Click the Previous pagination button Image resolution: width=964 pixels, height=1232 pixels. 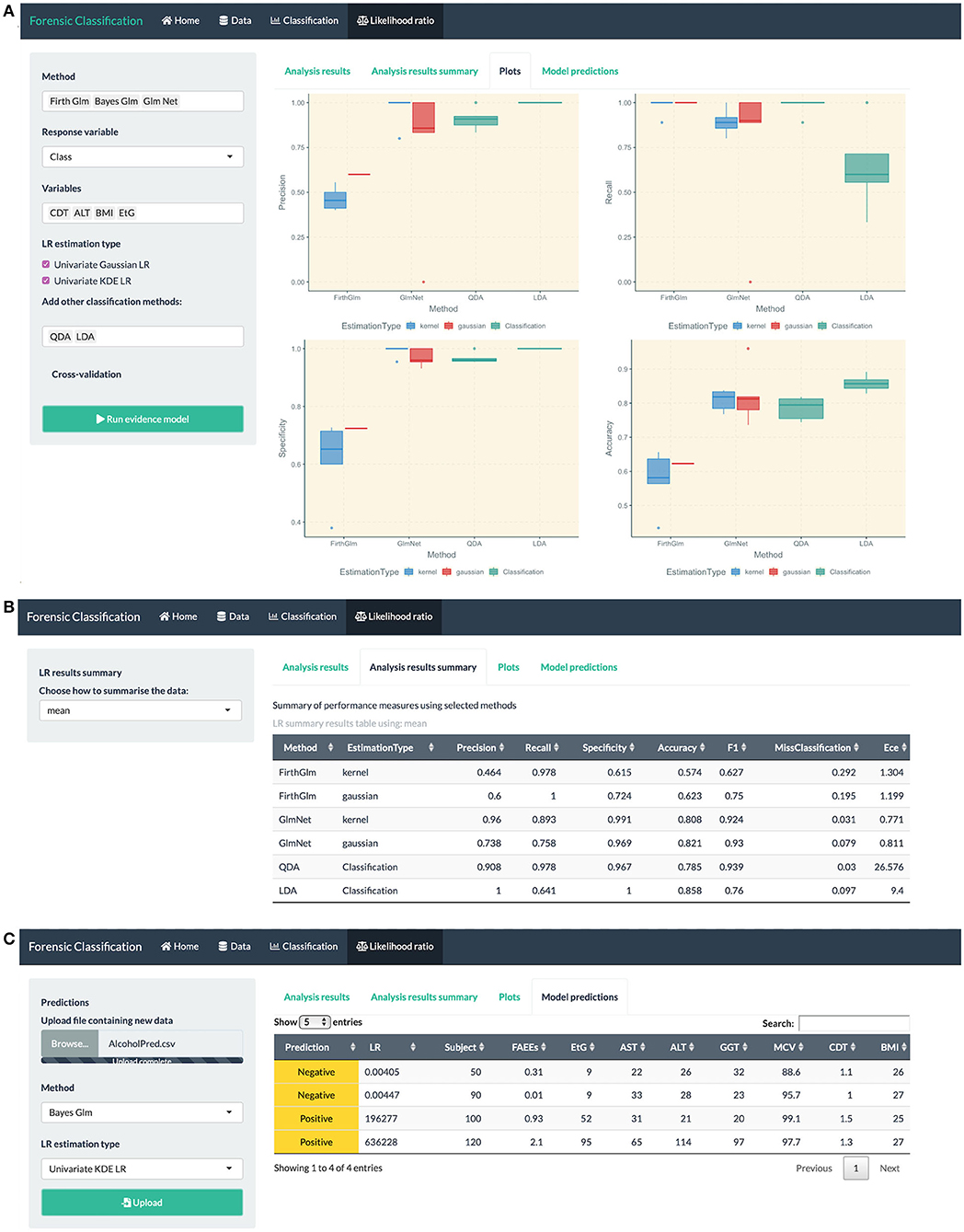(814, 1169)
